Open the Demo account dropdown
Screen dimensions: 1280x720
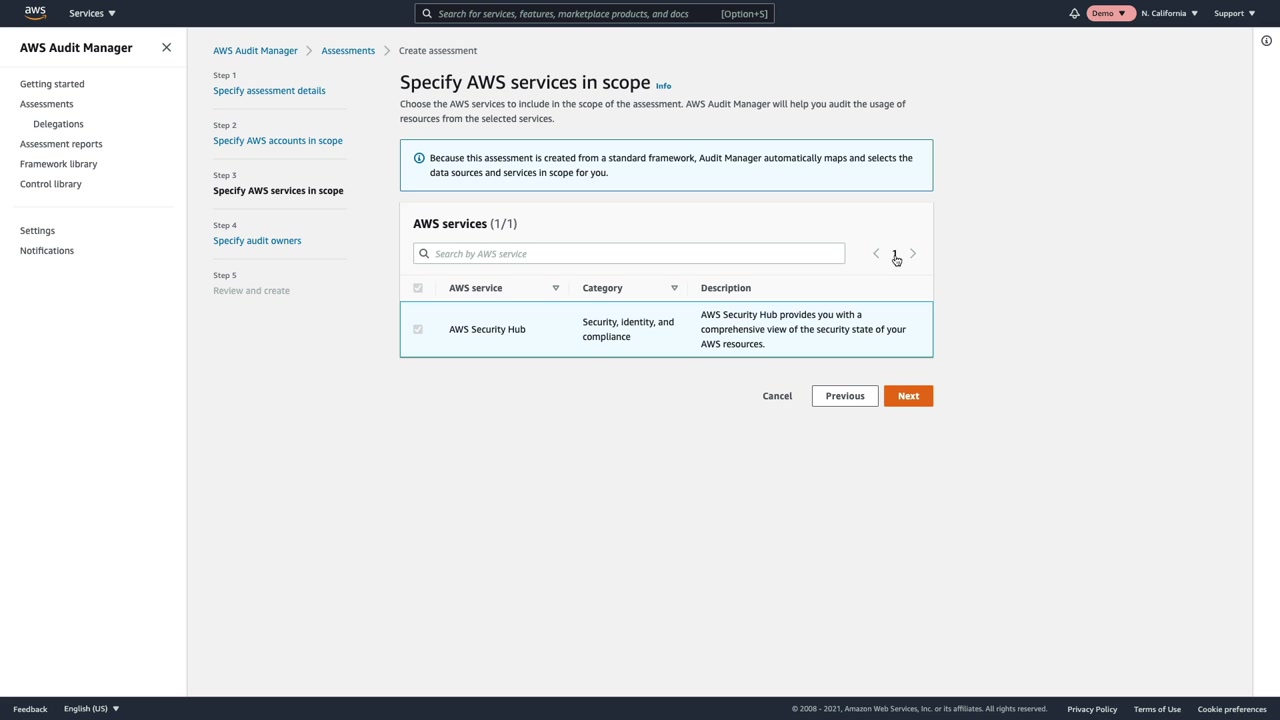[1109, 13]
